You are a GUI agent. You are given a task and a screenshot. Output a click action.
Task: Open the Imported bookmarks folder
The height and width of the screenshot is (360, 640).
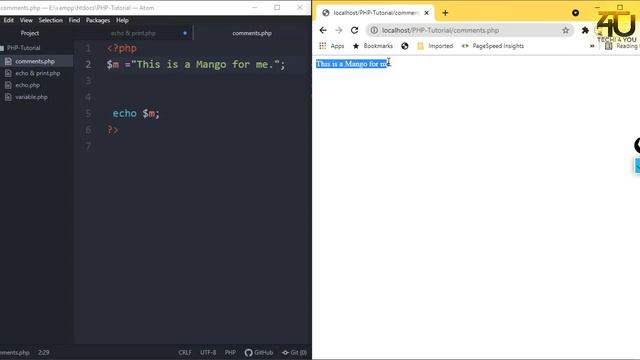(x=435, y=46)
